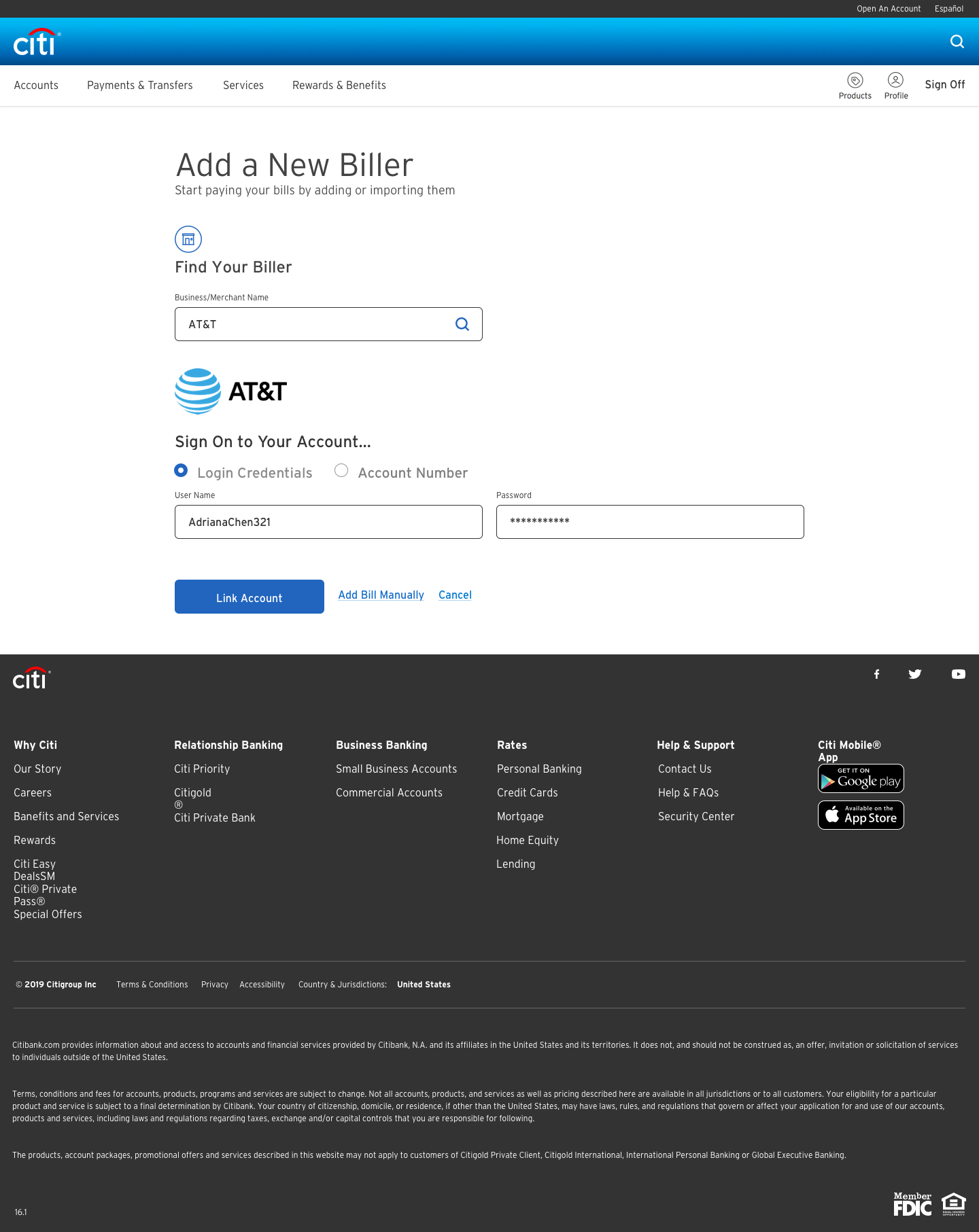This screenshot has width=979, height=1232.
Task: Click United States jurisdiction link
Action: (424, 985)
